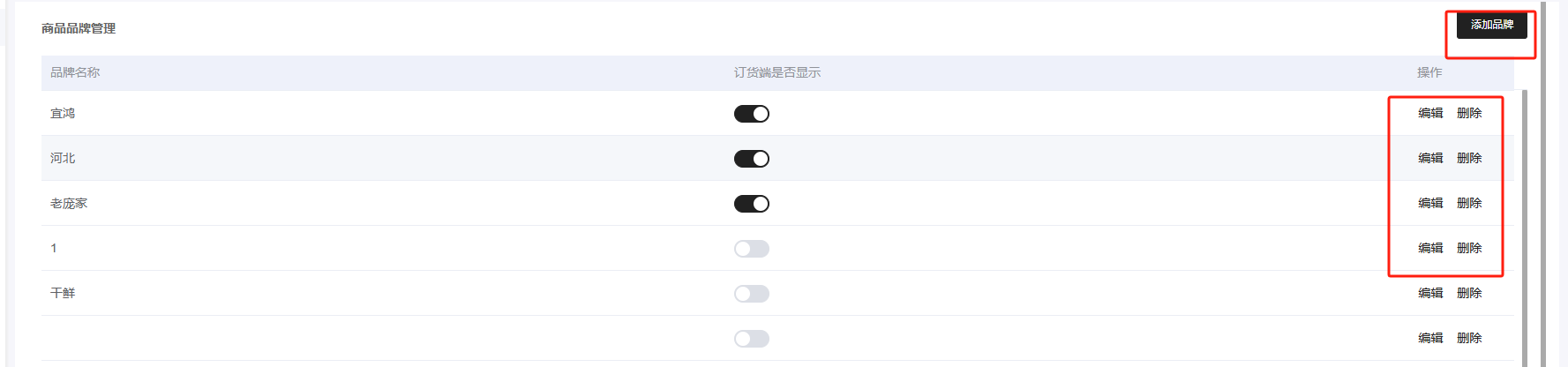Viewport: 1568px width, 367px height.
Task: Click the brand list vertical scrollbar
Action: (x=1525, y=221)
